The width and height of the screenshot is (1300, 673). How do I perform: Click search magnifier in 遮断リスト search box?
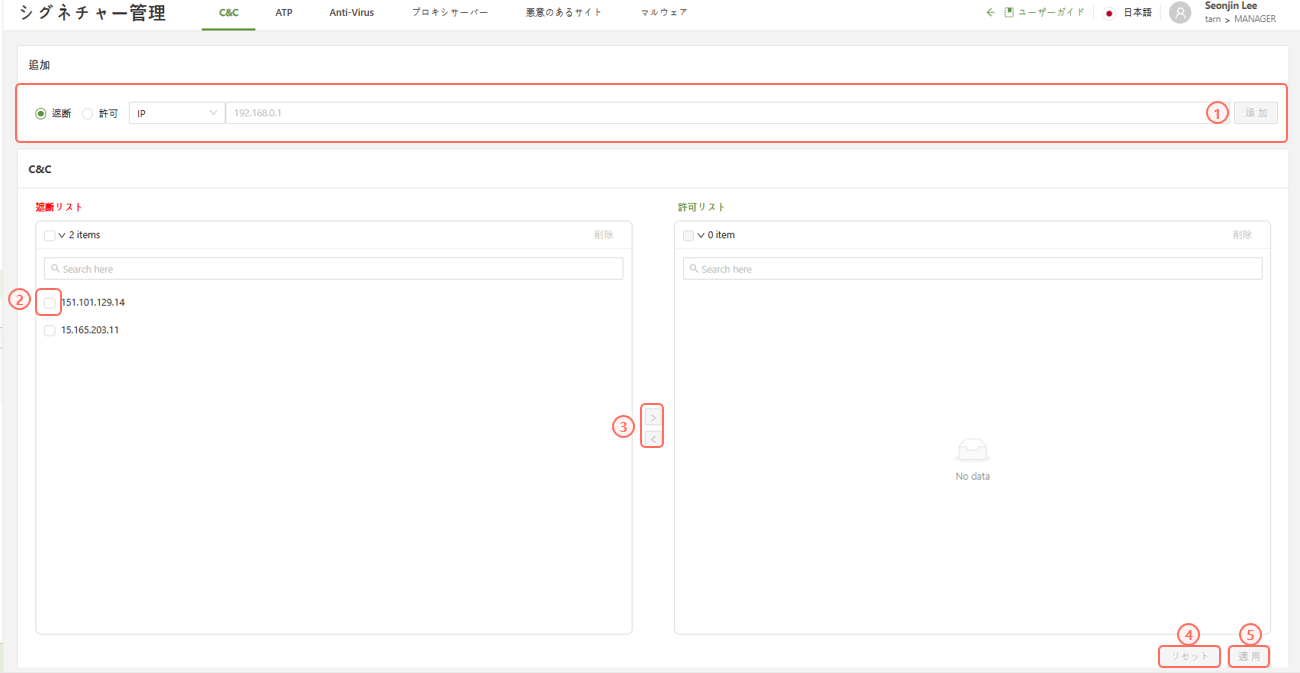click(56, 269)
